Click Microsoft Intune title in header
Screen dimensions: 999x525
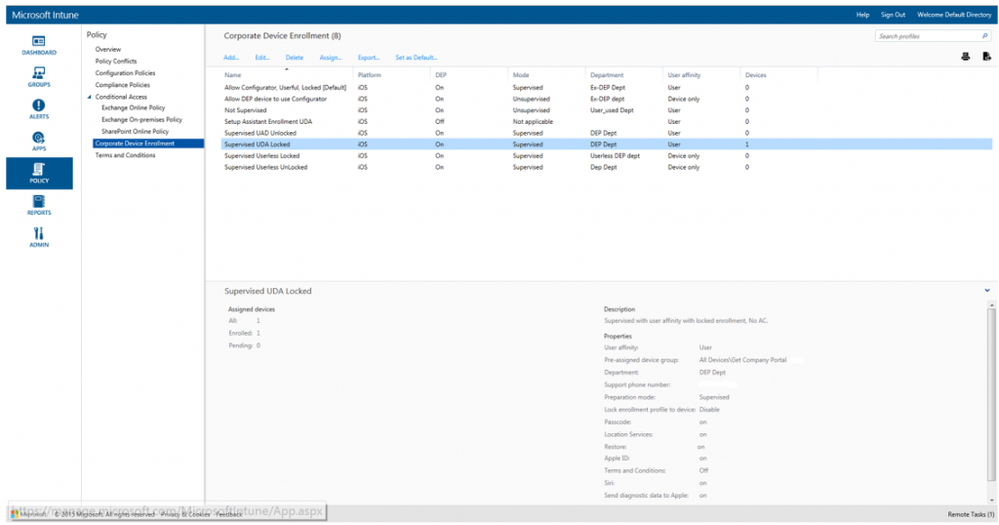[x=45, y=15]
